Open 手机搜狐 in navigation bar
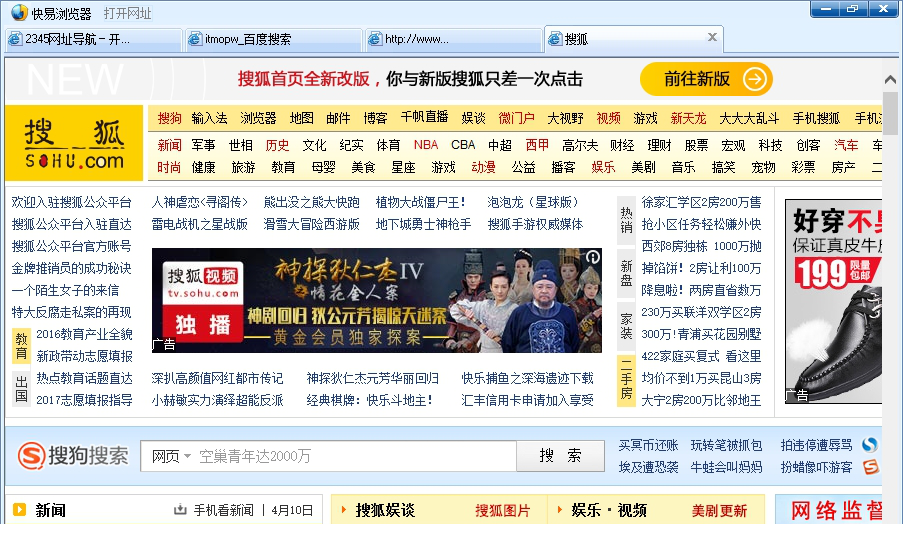903x544 pixels. [x=816, y=119]
